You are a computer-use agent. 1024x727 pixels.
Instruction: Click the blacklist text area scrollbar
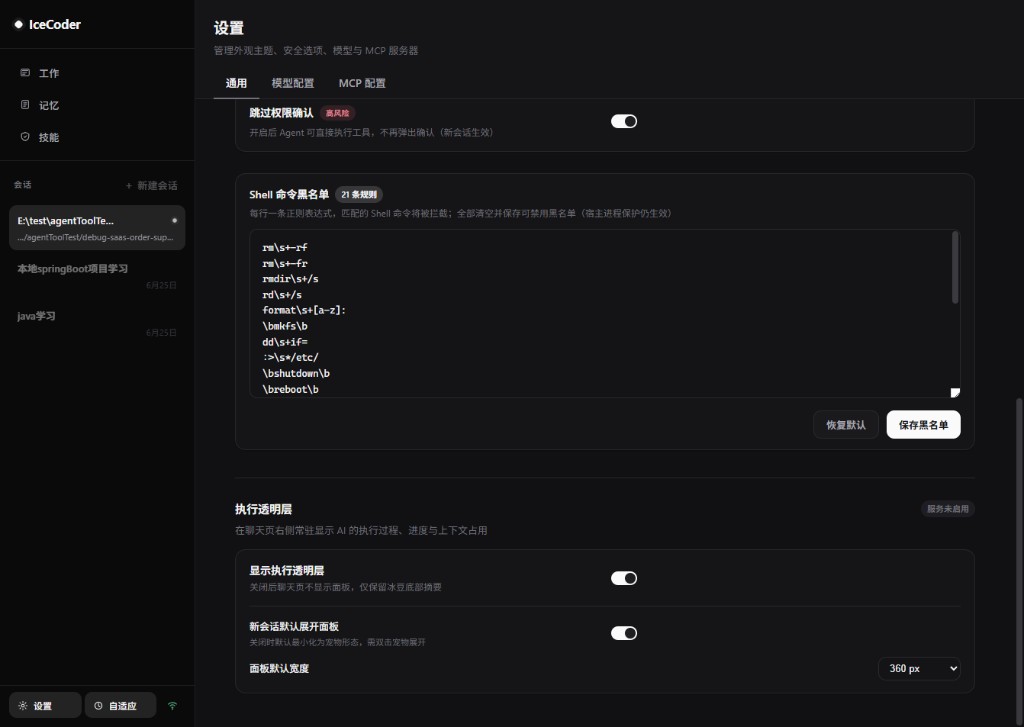coord(955,268)
